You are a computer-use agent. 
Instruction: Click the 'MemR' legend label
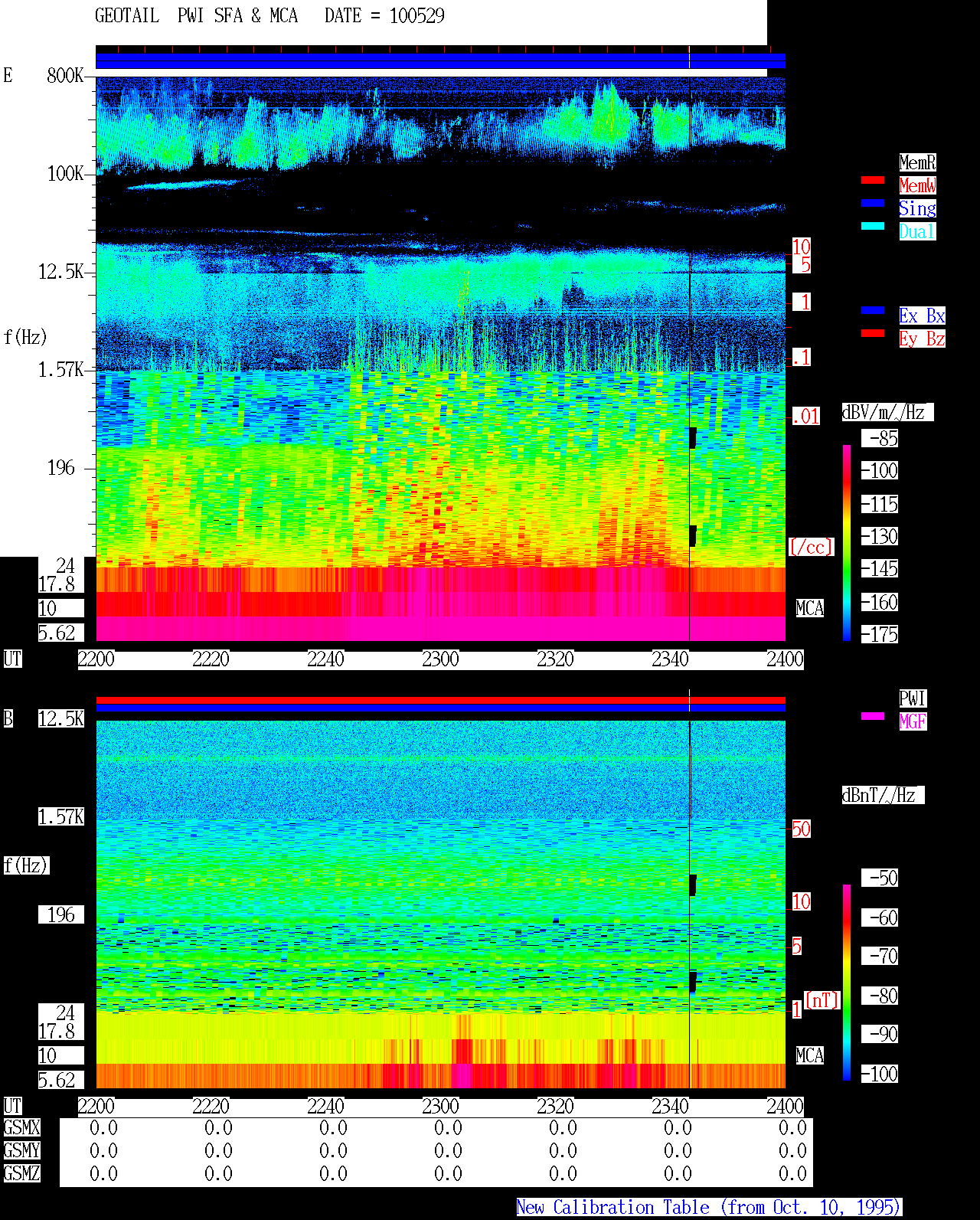pos(917,162)
